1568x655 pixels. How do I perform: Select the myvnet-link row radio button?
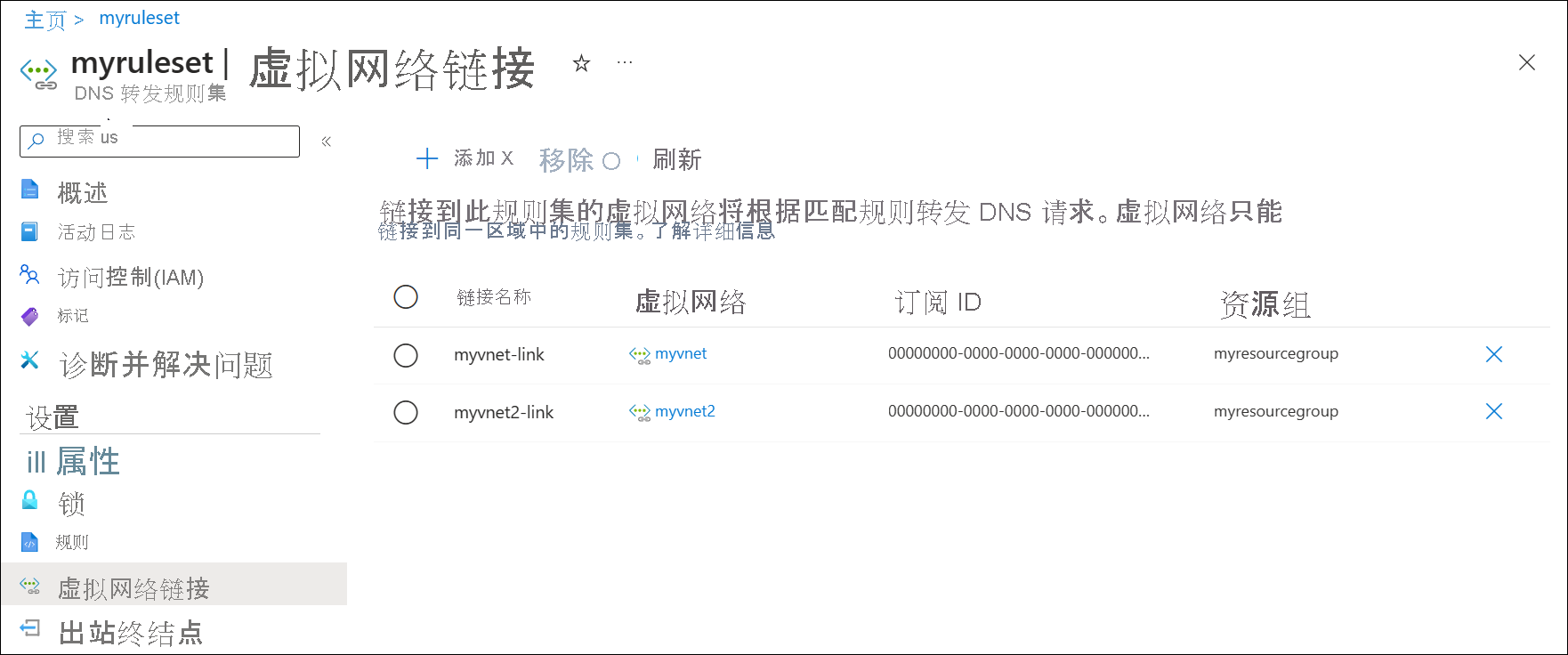406,355
